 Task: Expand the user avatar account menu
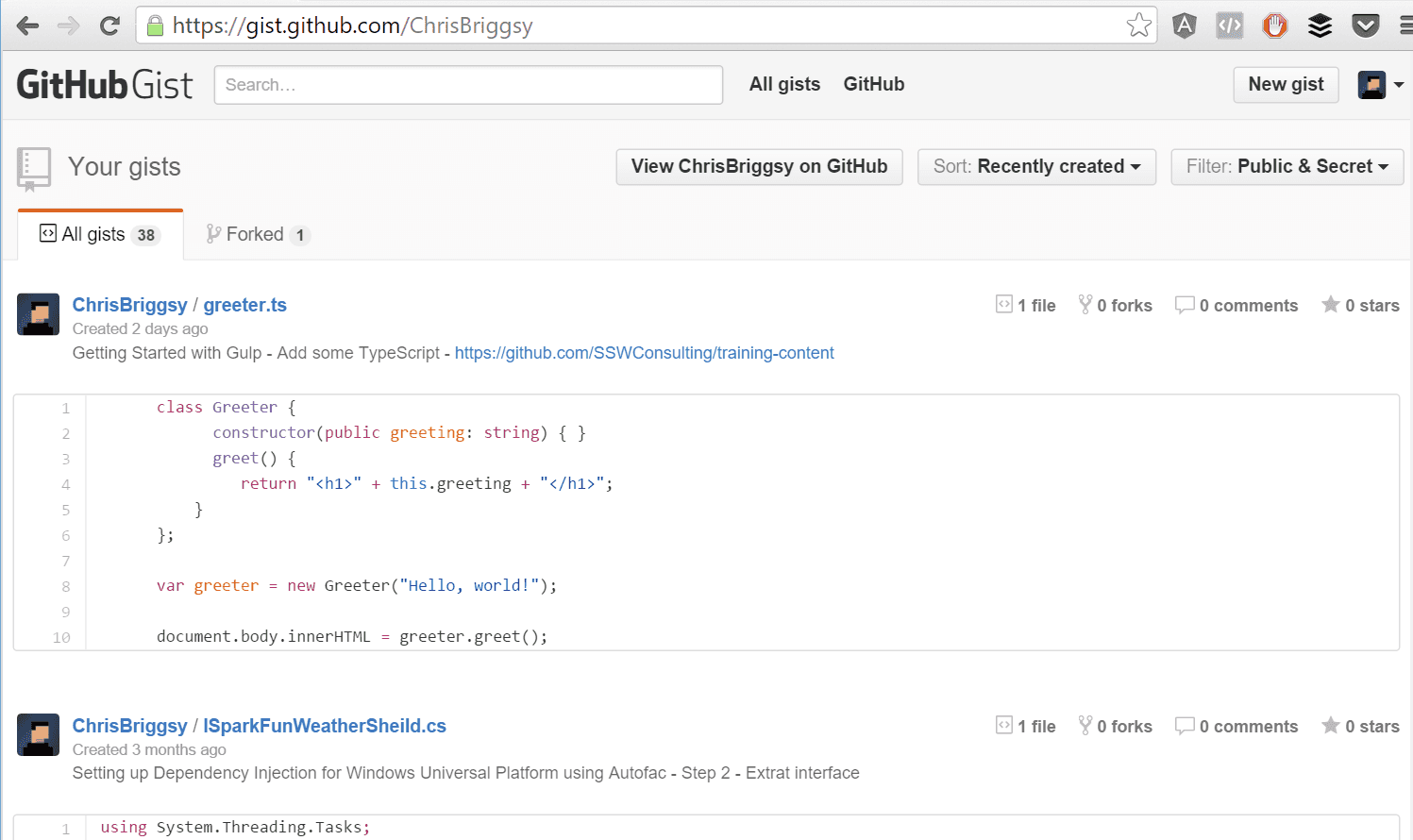[1380, 85]
